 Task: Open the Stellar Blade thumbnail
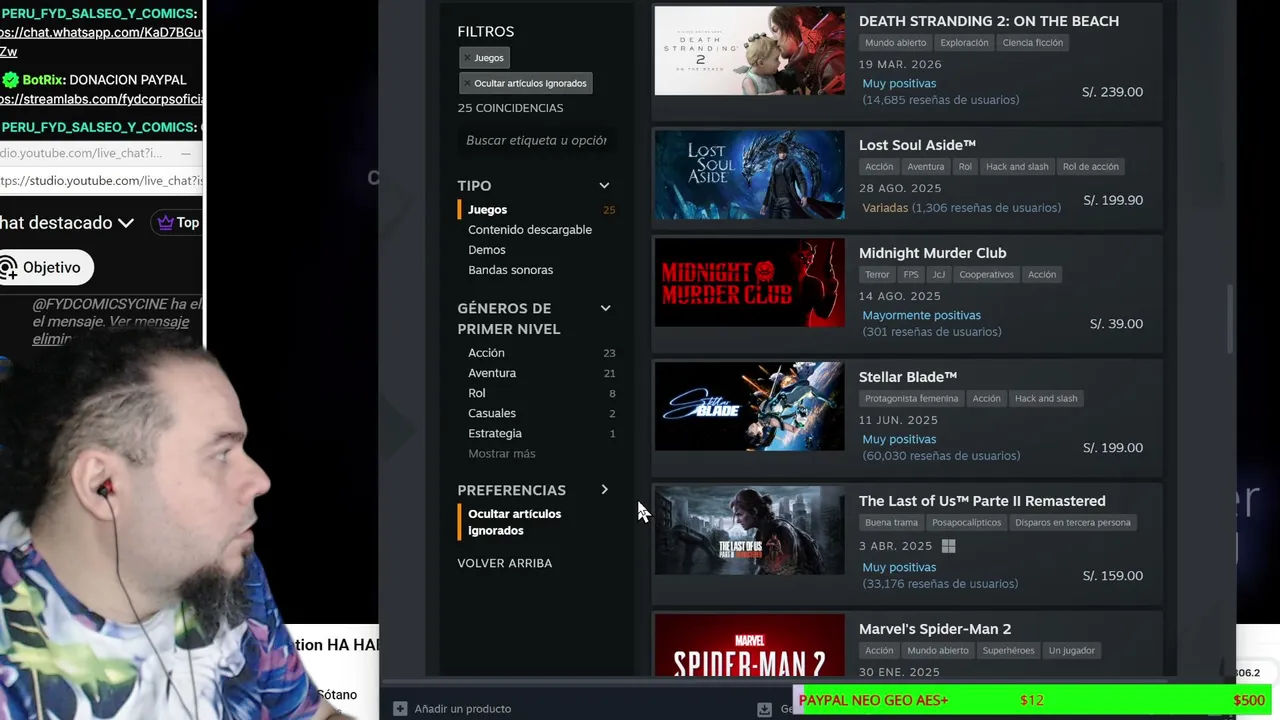tap(749, 407)
